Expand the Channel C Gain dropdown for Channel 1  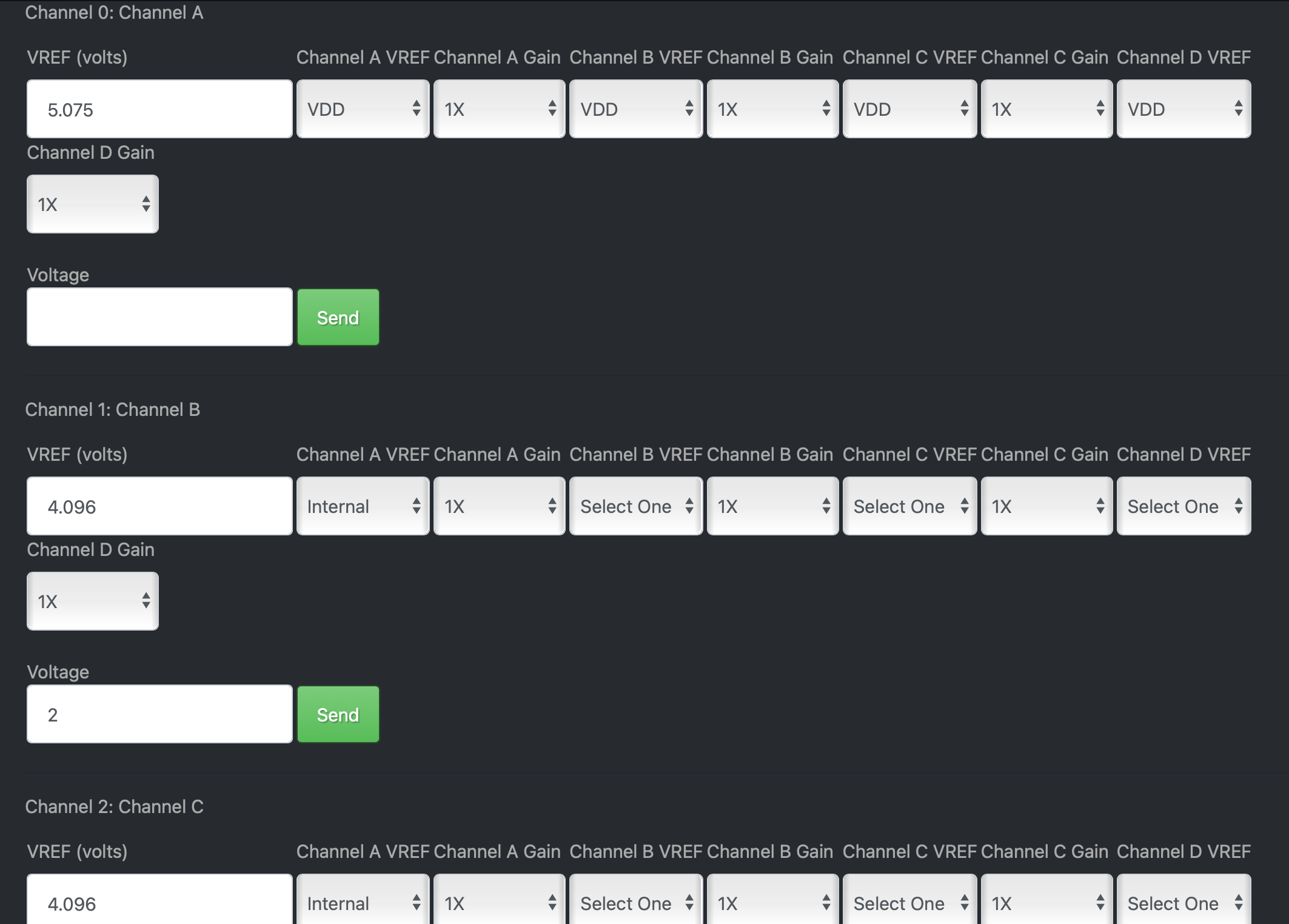point(1046,506)
